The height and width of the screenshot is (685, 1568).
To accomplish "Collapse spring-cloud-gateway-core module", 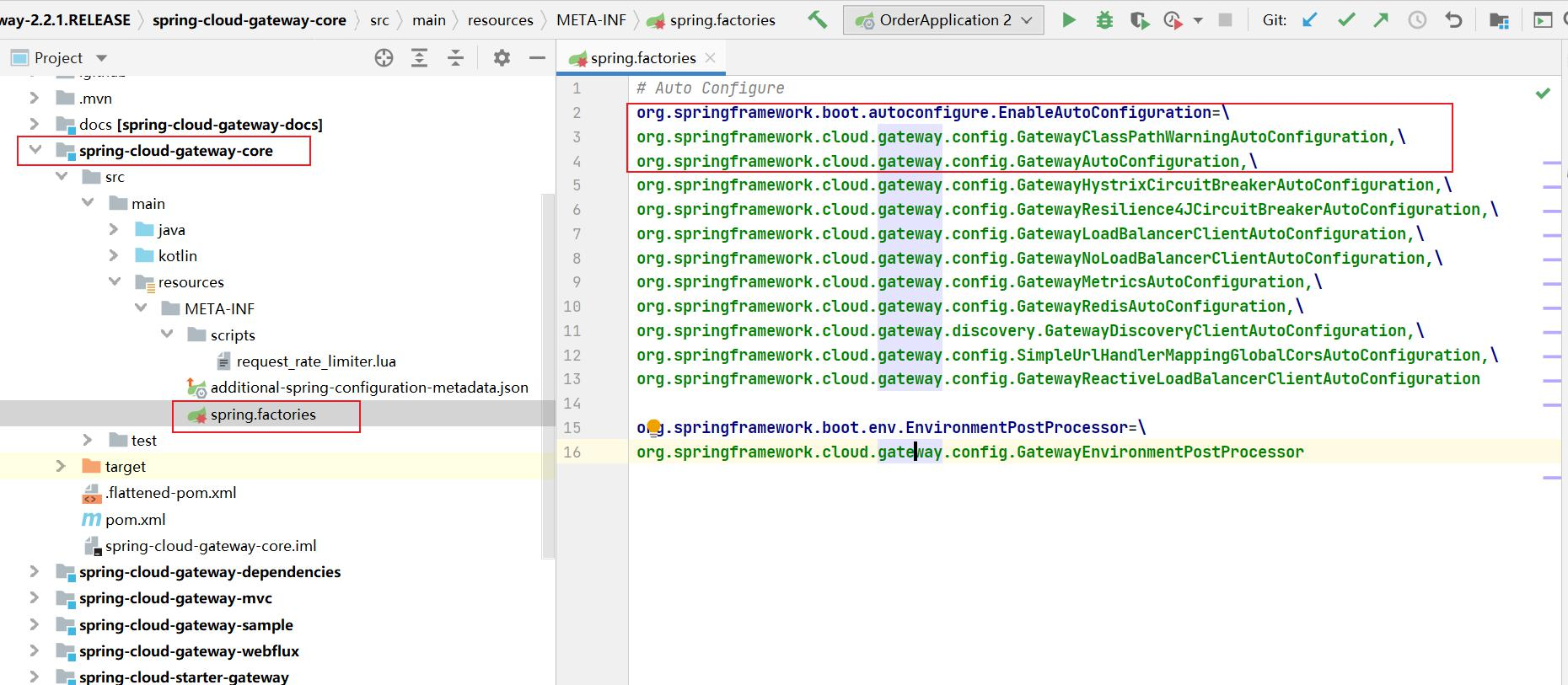I will tap(35, 150).
